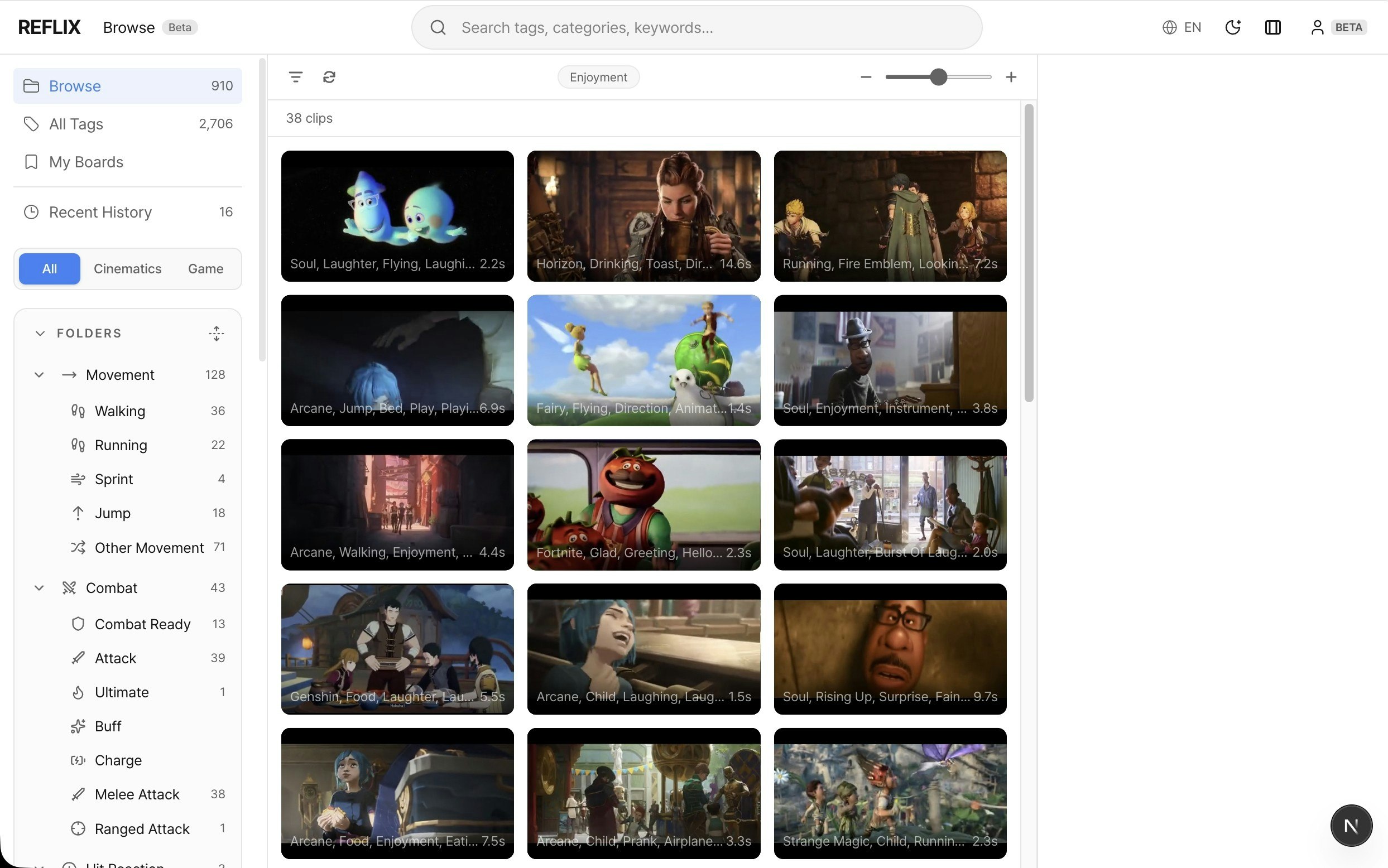Switch to the Game filter
Viewport: 1388px width, 868px height.
205,268
